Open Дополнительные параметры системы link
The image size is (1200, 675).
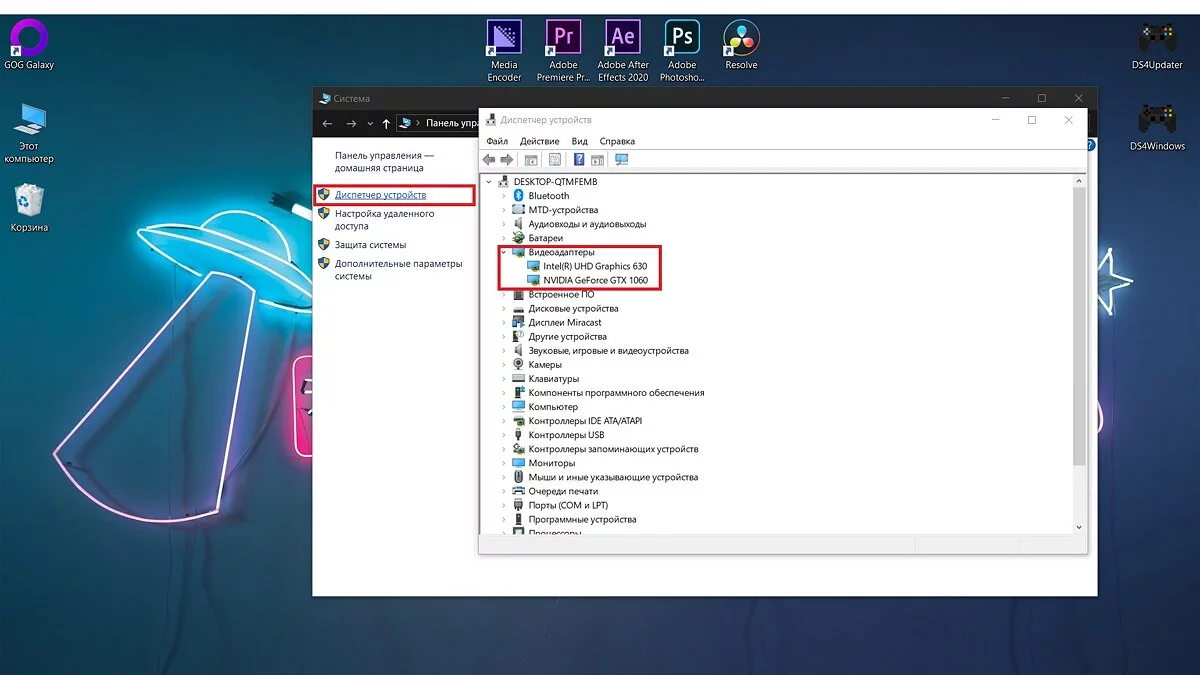pyautogui.click(x=398, y=270)
